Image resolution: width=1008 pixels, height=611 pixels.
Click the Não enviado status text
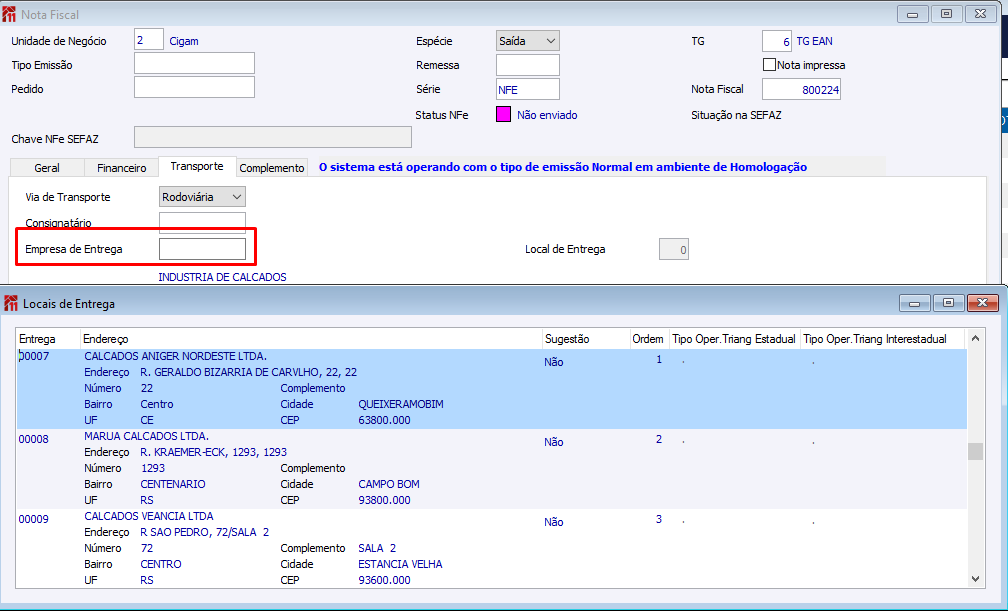click(x=547, y=115)
